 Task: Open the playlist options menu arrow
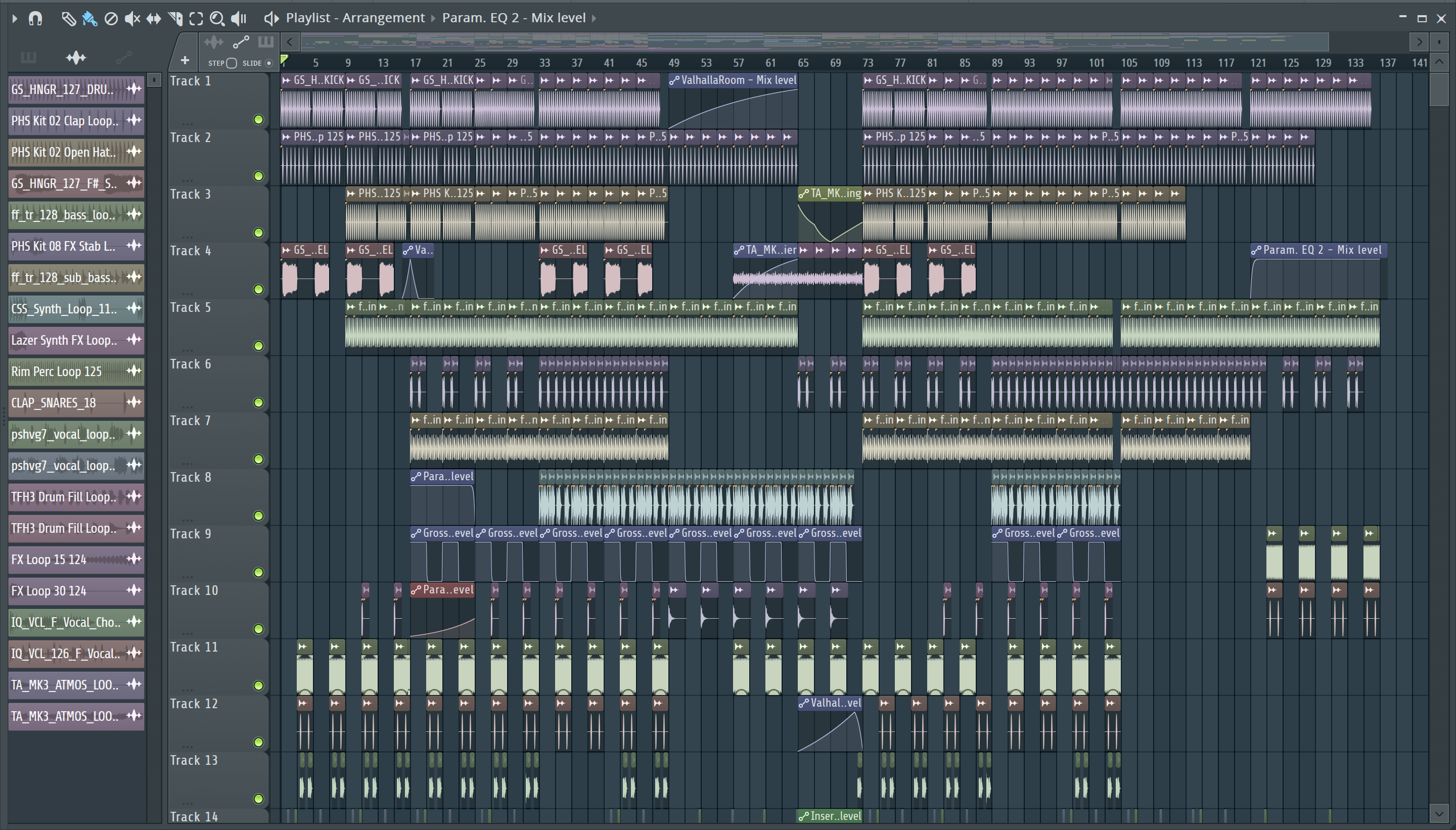(15, 18)
